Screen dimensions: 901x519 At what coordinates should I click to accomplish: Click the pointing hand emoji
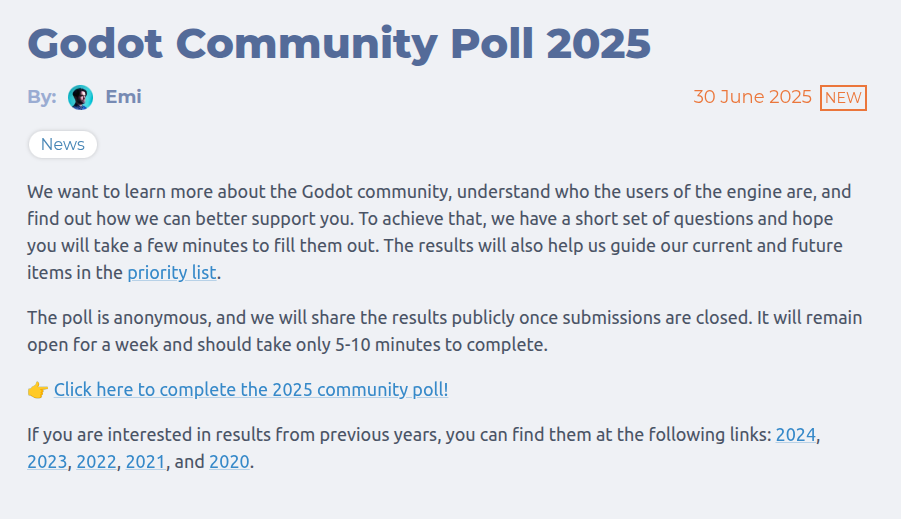[38, 390]
